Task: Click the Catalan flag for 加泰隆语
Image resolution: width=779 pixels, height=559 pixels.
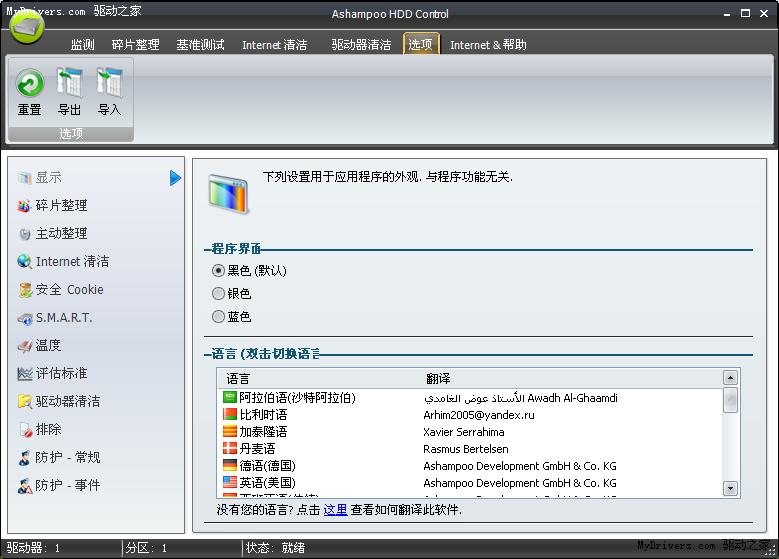Action: (230, 431)
